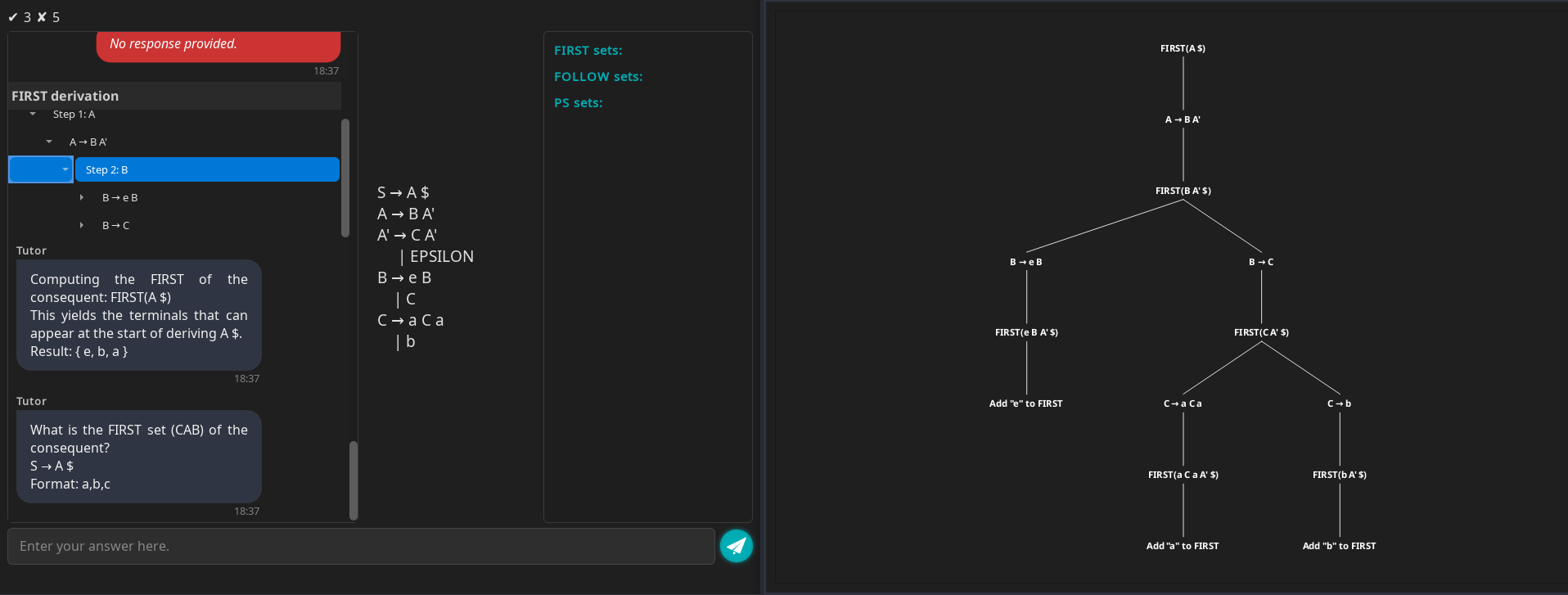Select the Add "e" to FIRST graph node
This screenshot has width=1568, height=595.
pos(1025,403)
